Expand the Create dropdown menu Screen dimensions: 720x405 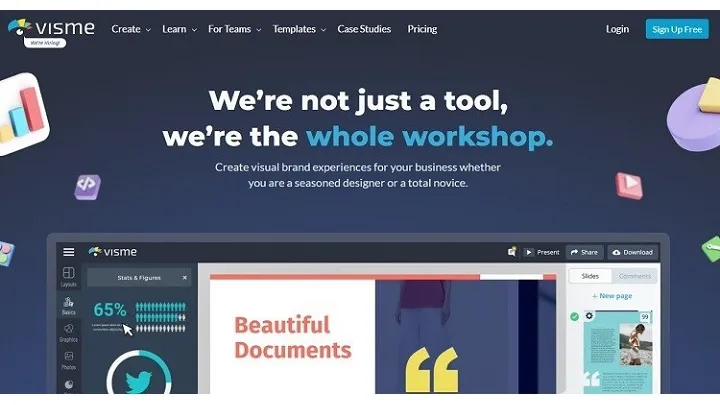pyautogui.click(x=130, y=29)
